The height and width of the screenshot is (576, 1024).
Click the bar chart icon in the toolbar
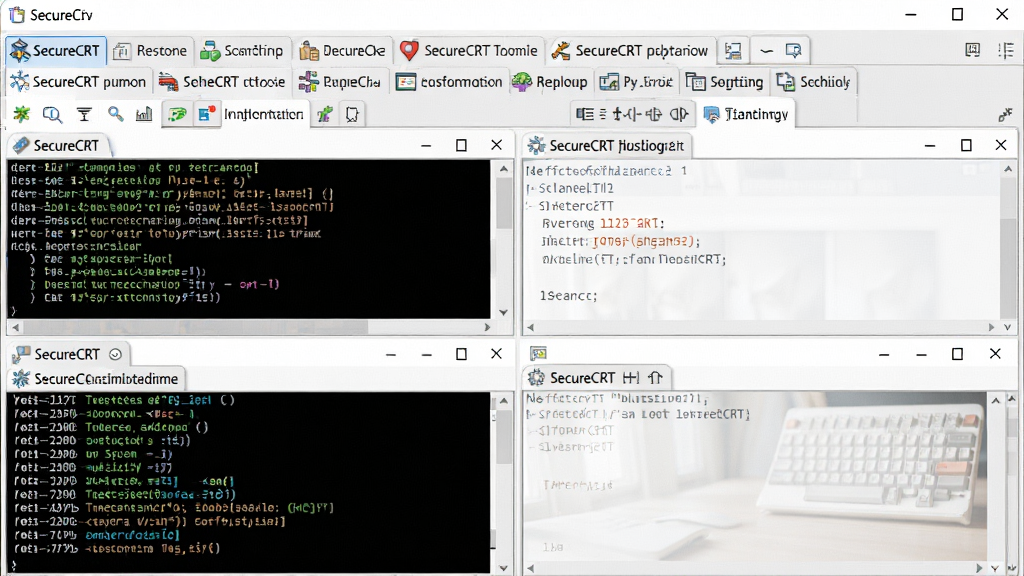pyautogui.click(x=144, y=114)
